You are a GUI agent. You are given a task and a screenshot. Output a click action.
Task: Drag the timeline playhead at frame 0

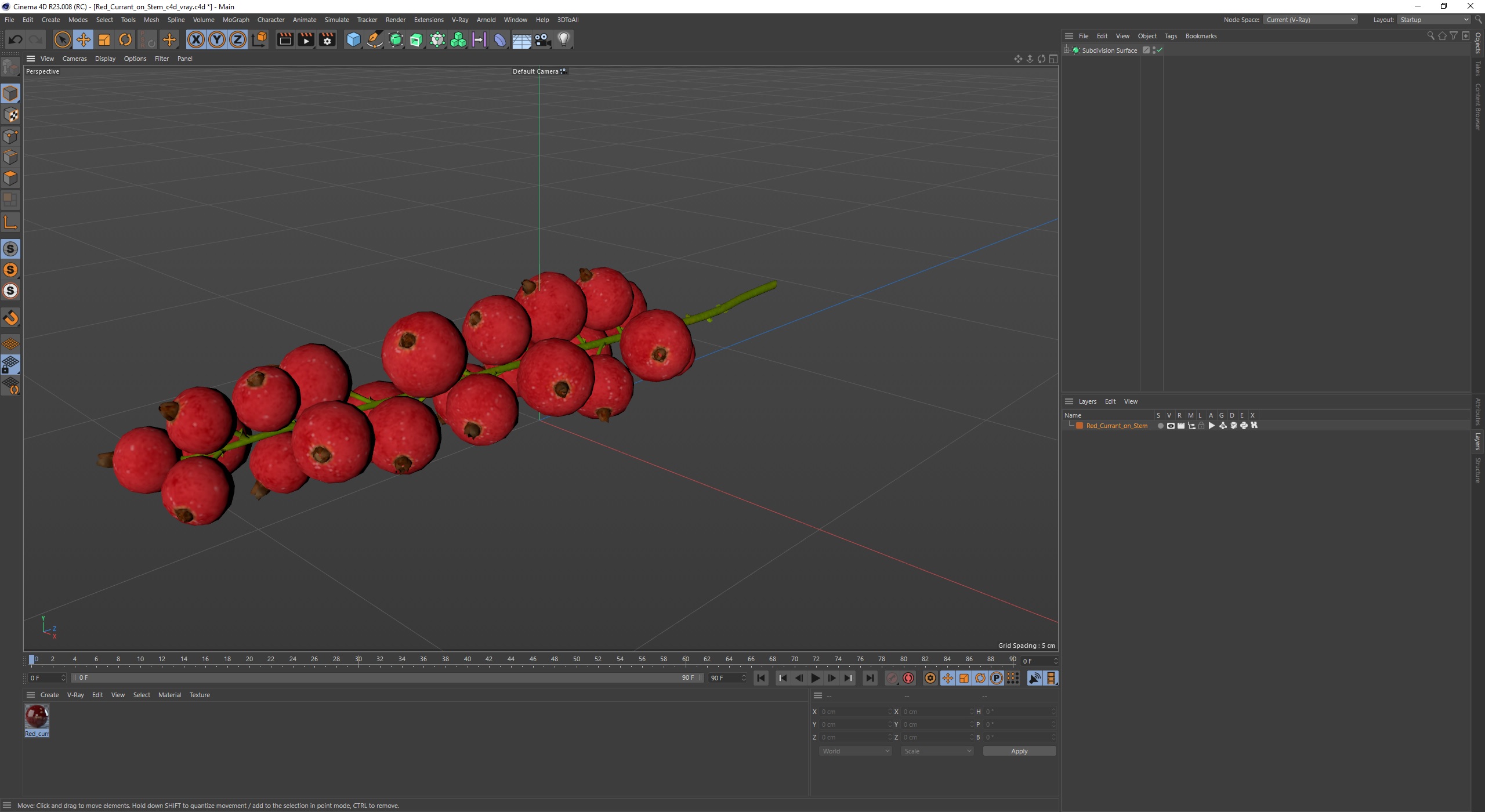click(x=32, y=660)
